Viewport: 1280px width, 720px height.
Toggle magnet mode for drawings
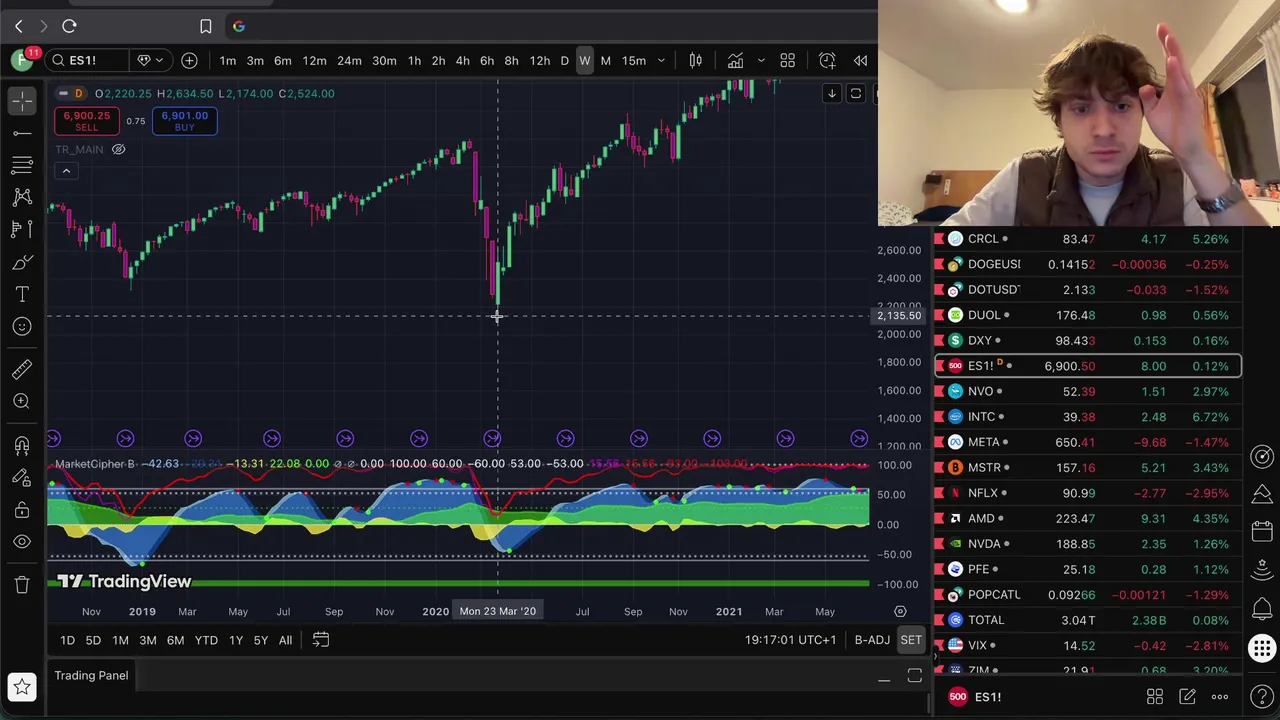pyautogui.click(x=22, y=445)
